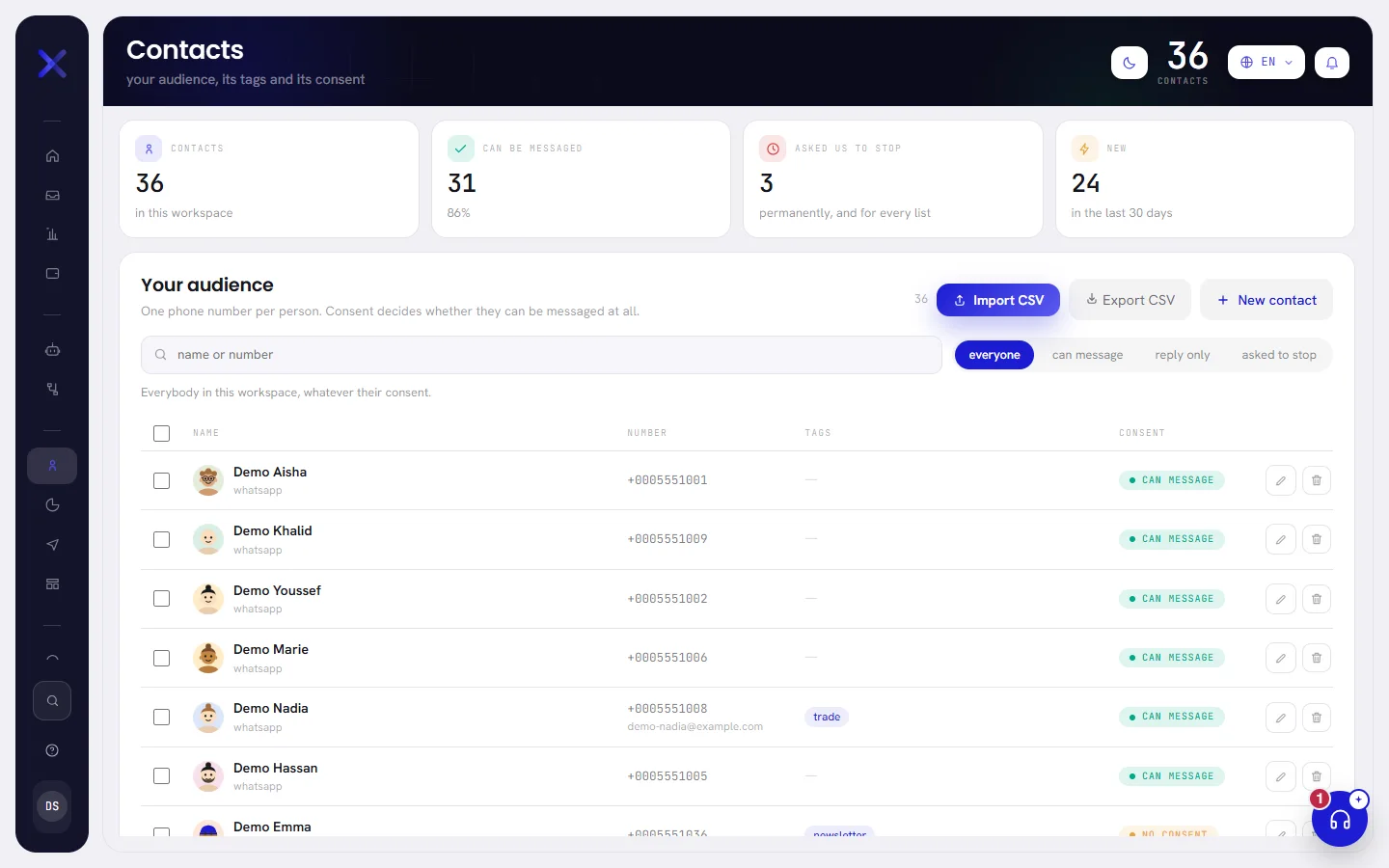
Task: Edit Demo Nadia with the pencil icon
Action: (1281, 718)
